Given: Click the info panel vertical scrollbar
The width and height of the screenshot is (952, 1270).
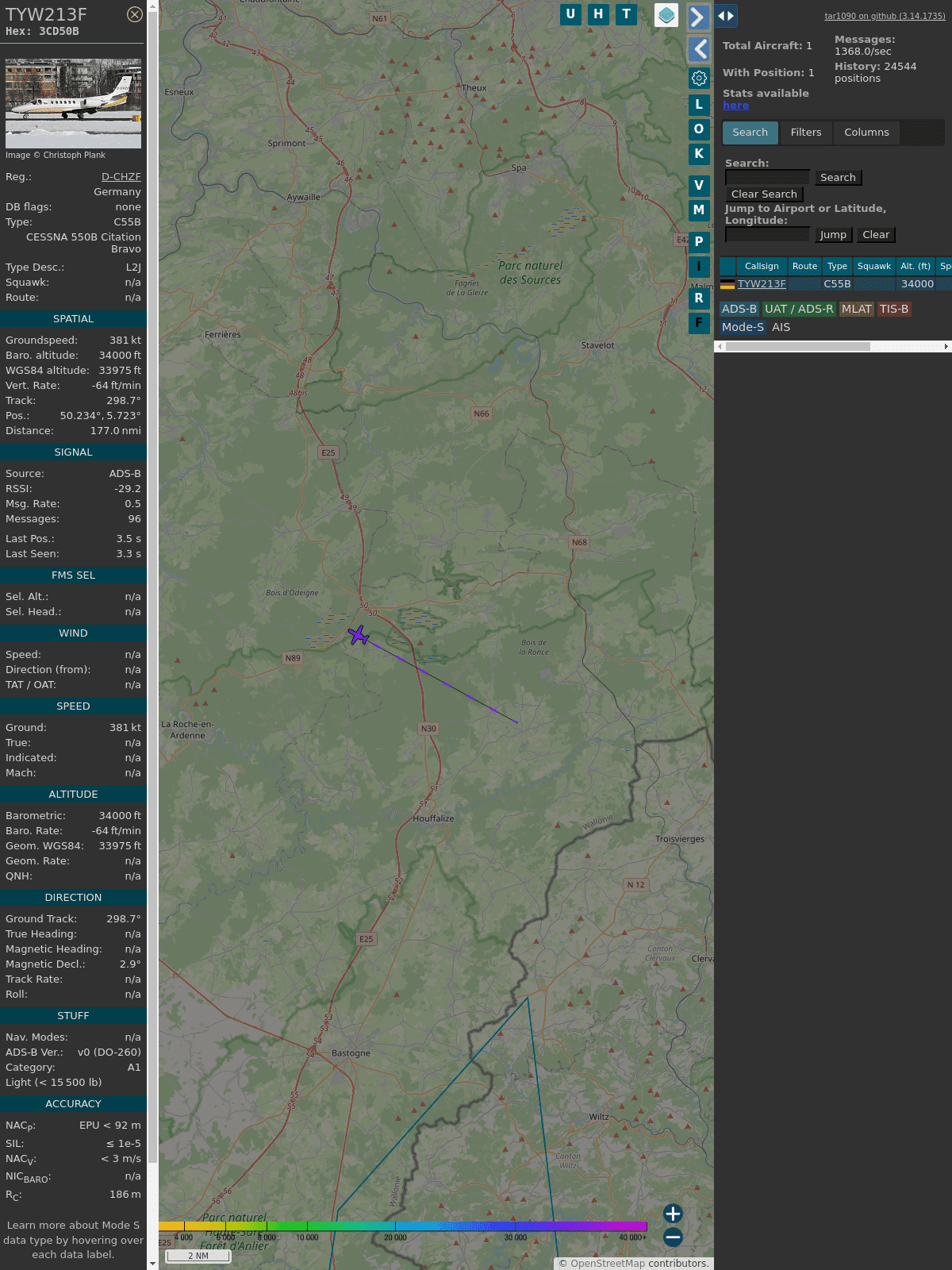Looking at the screenshot, I should [x=152, y=587].
